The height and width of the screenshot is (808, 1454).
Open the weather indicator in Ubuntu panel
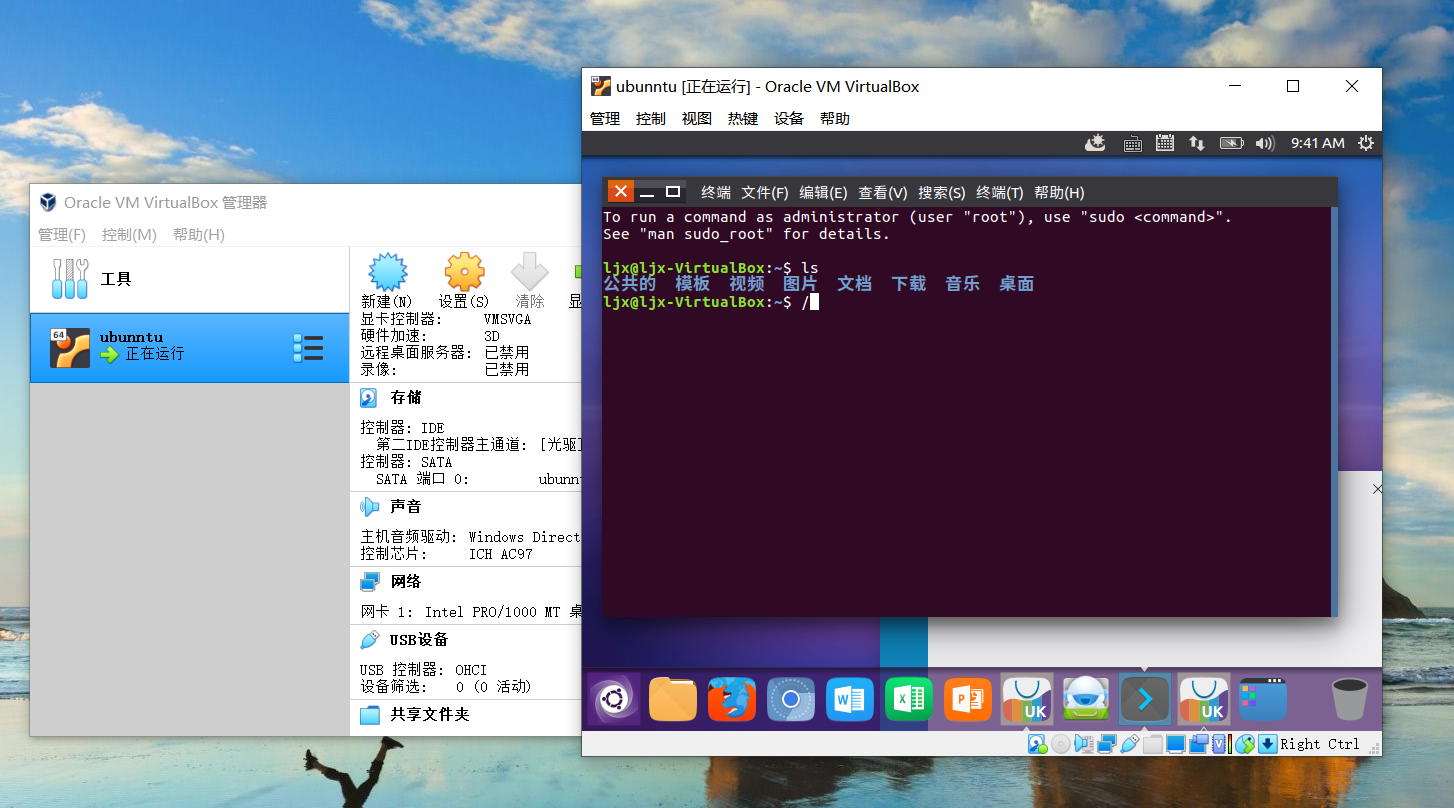(x=1096, y=143)
